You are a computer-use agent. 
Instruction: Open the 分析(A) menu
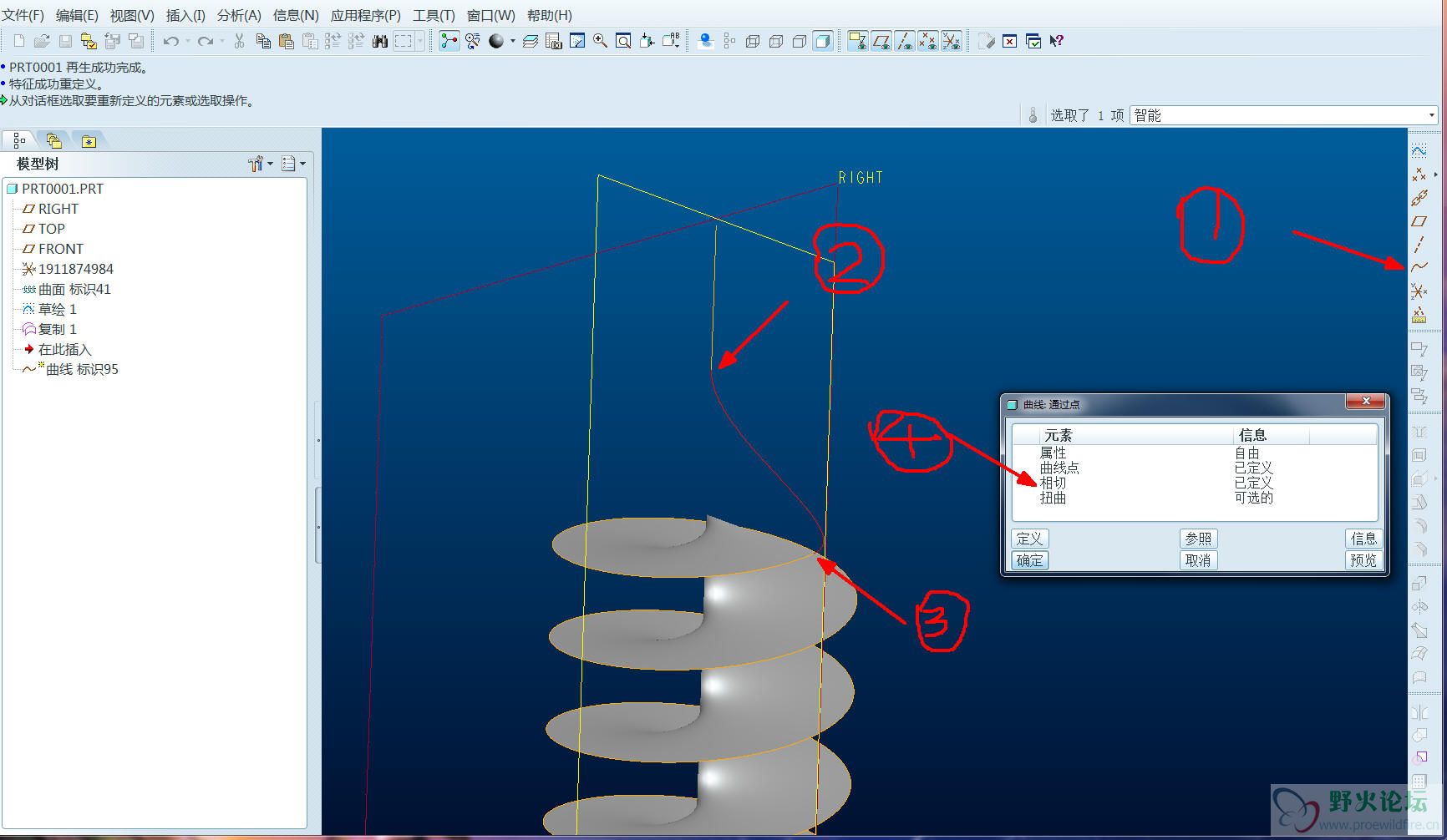pyautogui.click(x=239, y=15)
